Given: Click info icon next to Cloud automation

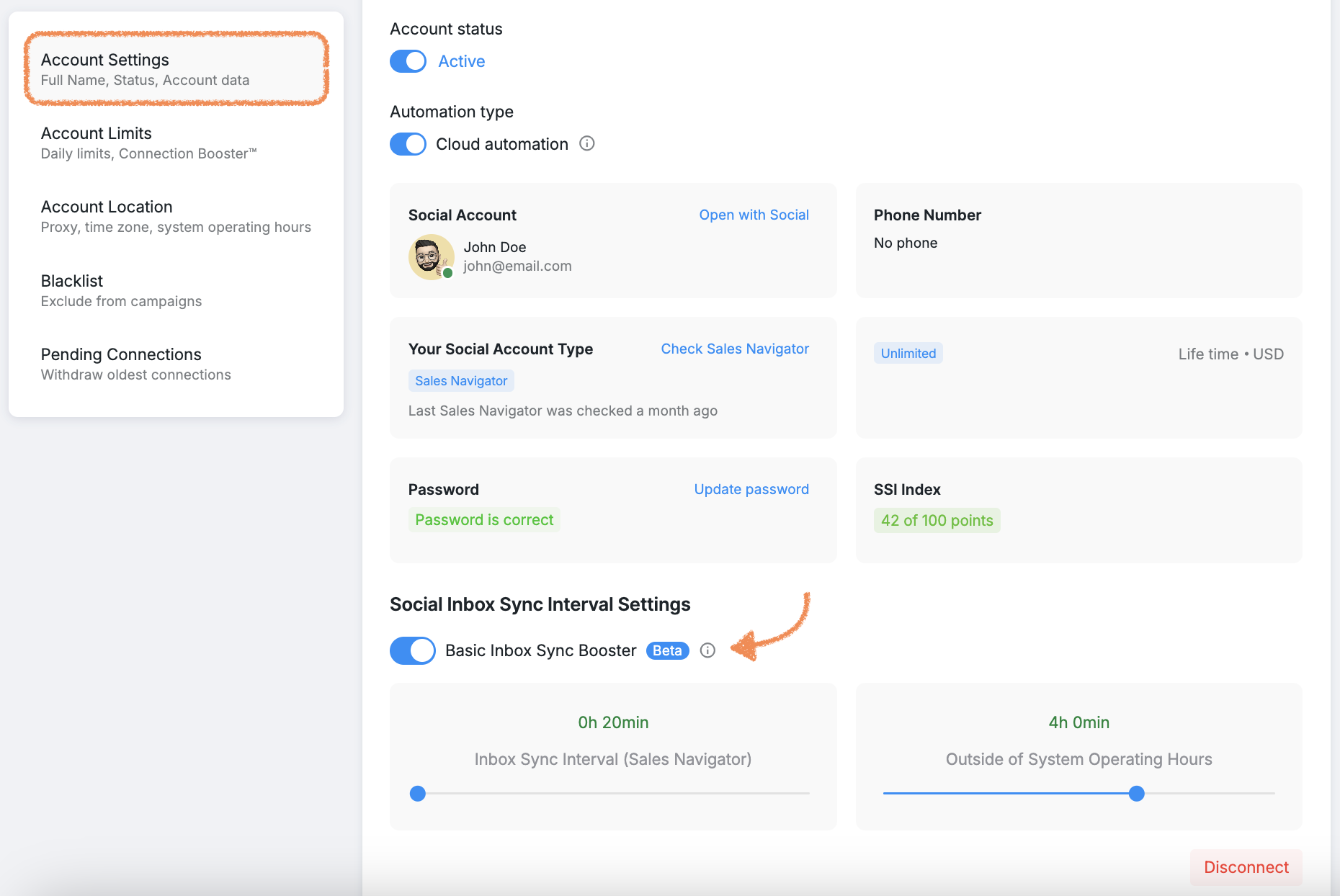Looking at the screenshot, I should 587,143.
